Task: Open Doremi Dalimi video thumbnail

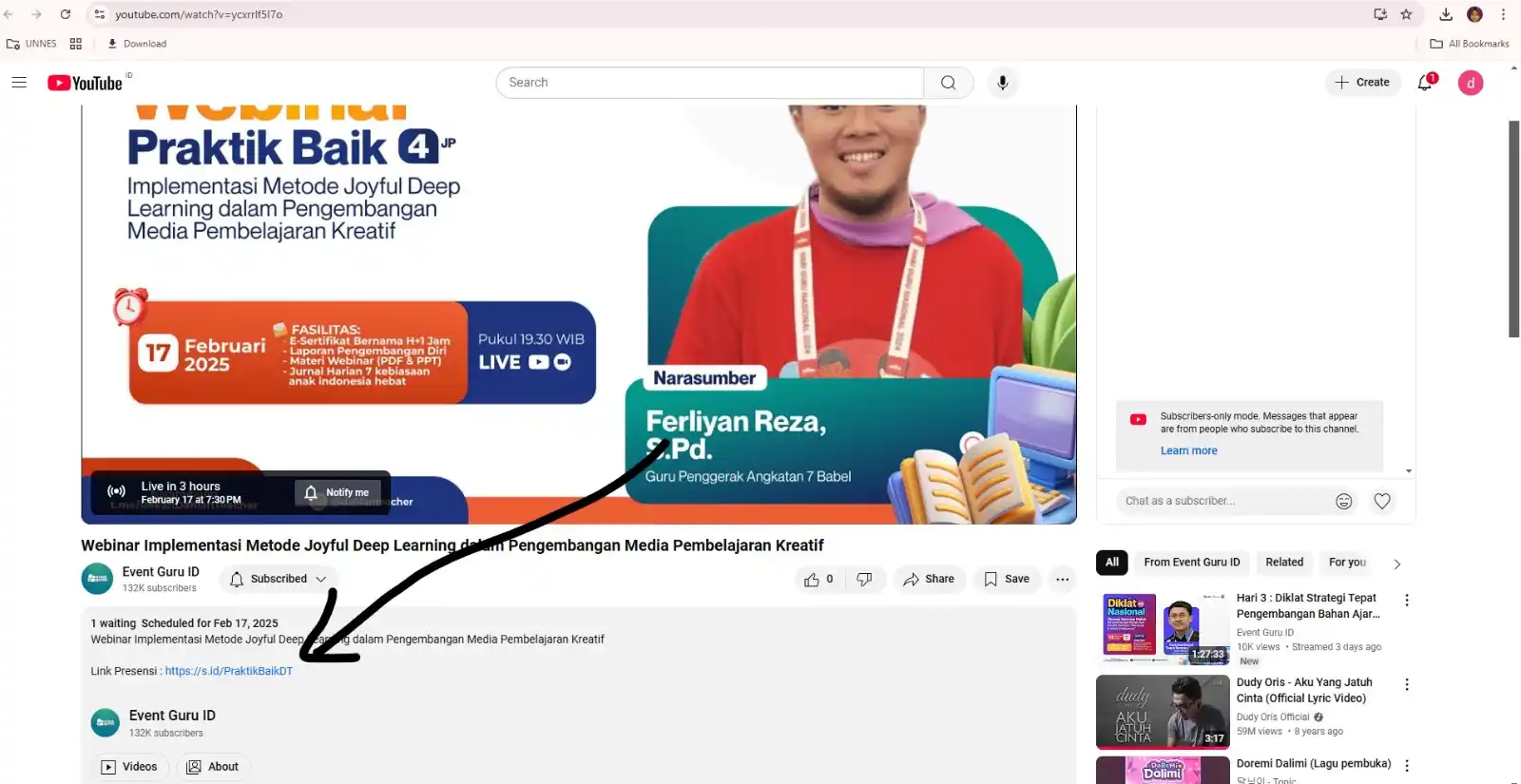Action: coord(1163,770)
